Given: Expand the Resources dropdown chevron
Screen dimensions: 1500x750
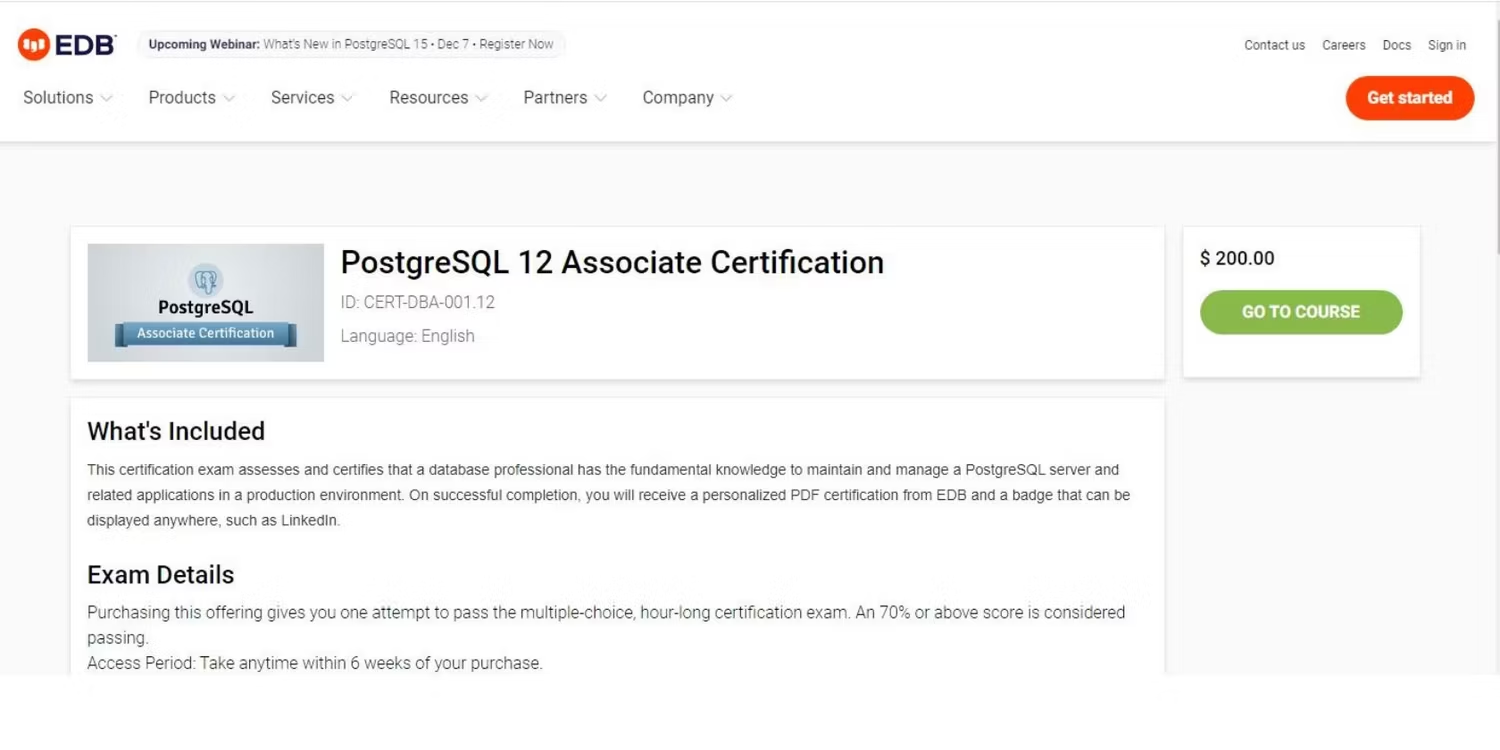Looking at the screenshot, I should point(481,98).
